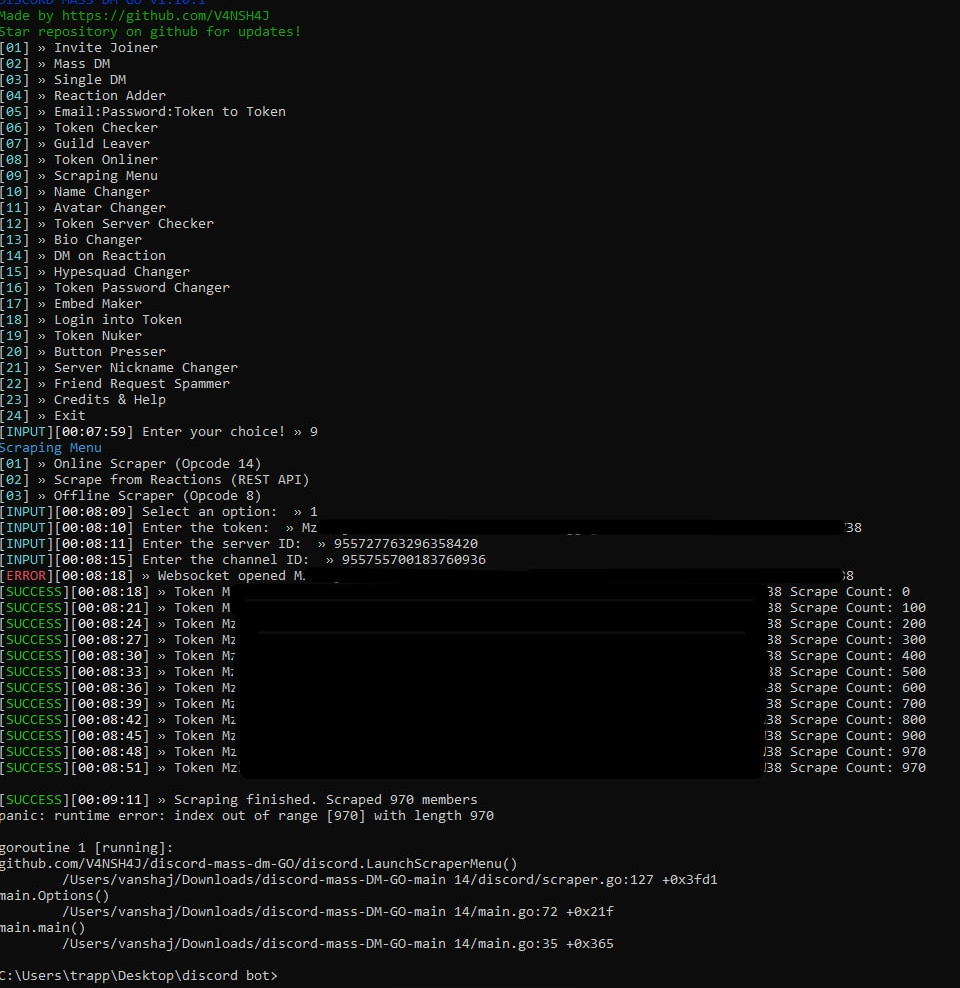Click "Scraping Menu" on the line numbered 09
Screen dimensions: 960x988
click(106, 175)
